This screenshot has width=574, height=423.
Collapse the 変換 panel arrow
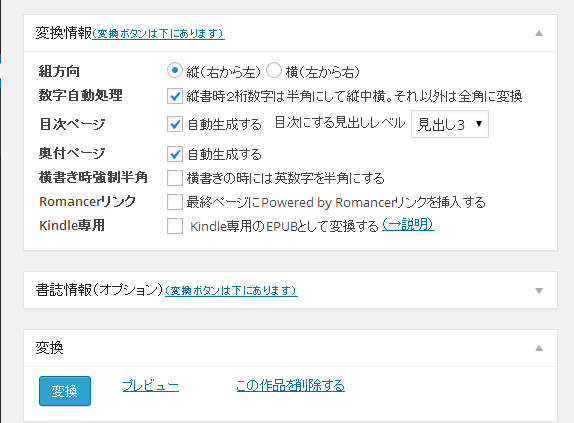539,348
